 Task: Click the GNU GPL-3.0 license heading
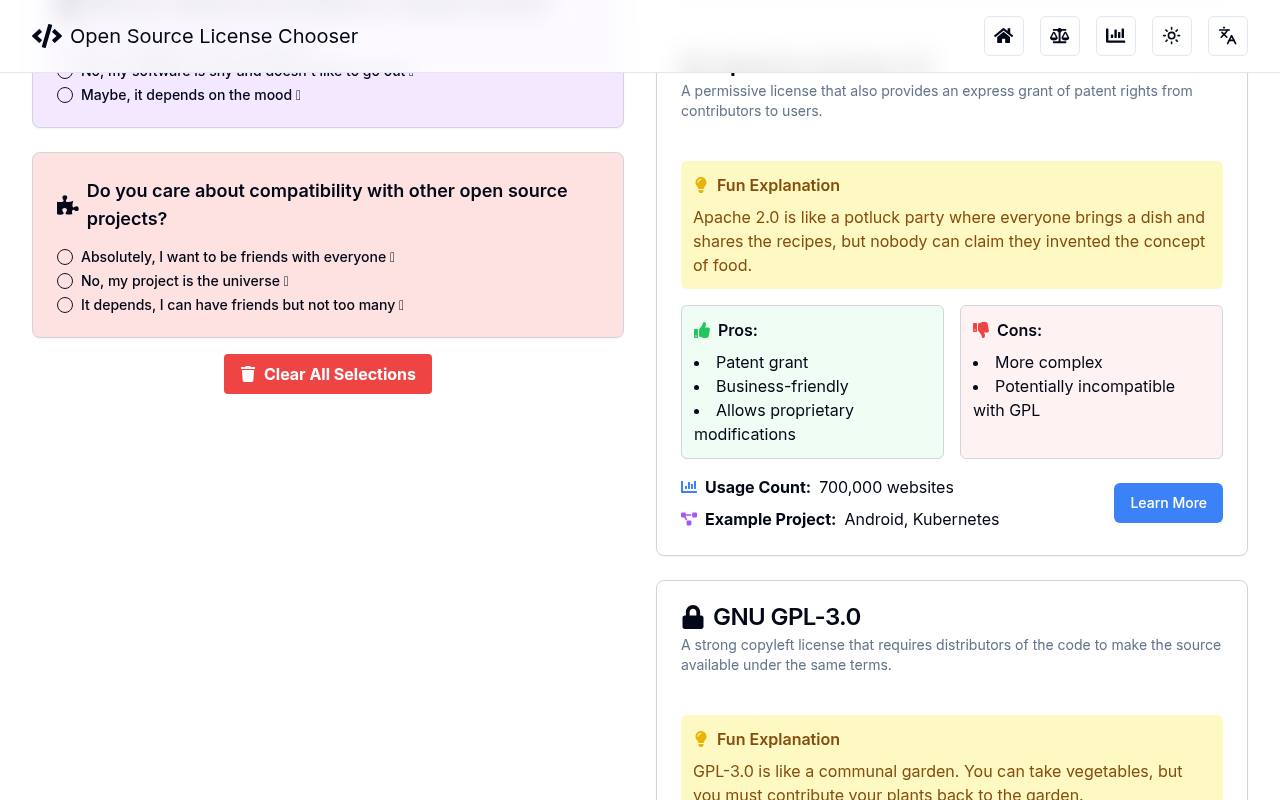786,616
